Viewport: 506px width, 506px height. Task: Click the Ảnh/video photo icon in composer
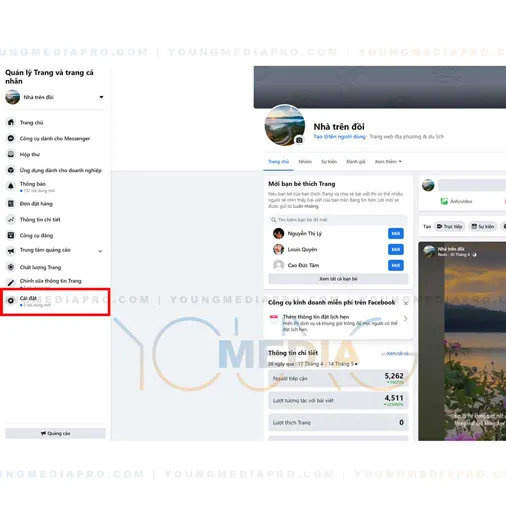(444, 201)
